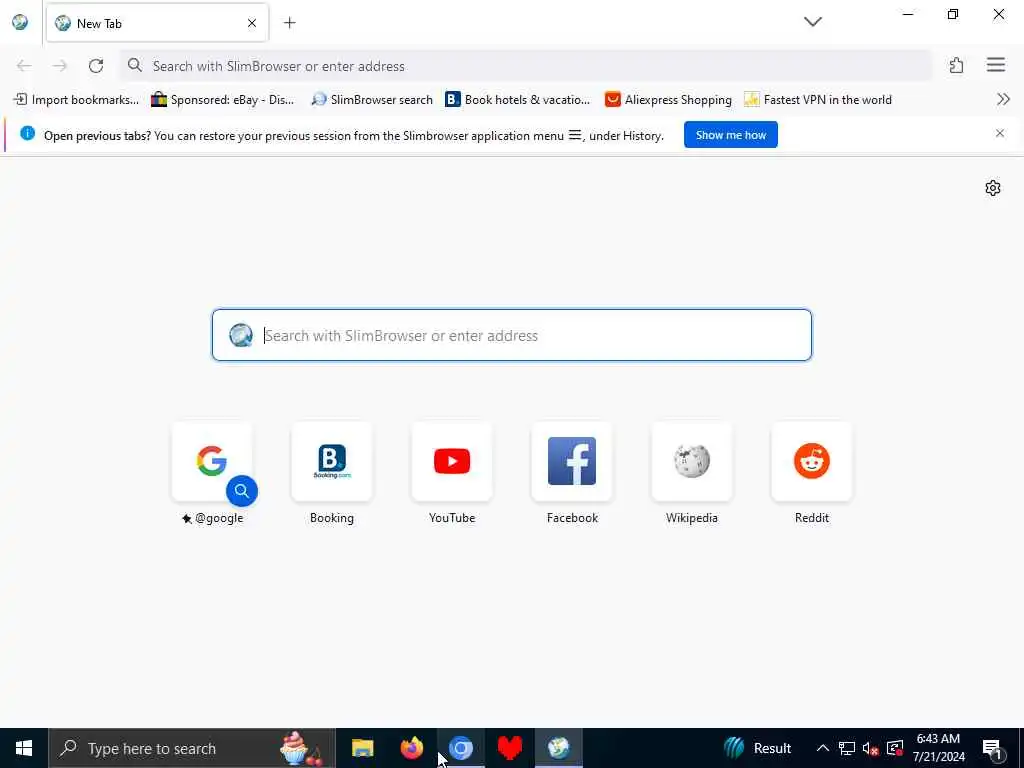Click the Windows taskbar search box
The width and height of the screenshot is (1024, 768).
(192, 748)
